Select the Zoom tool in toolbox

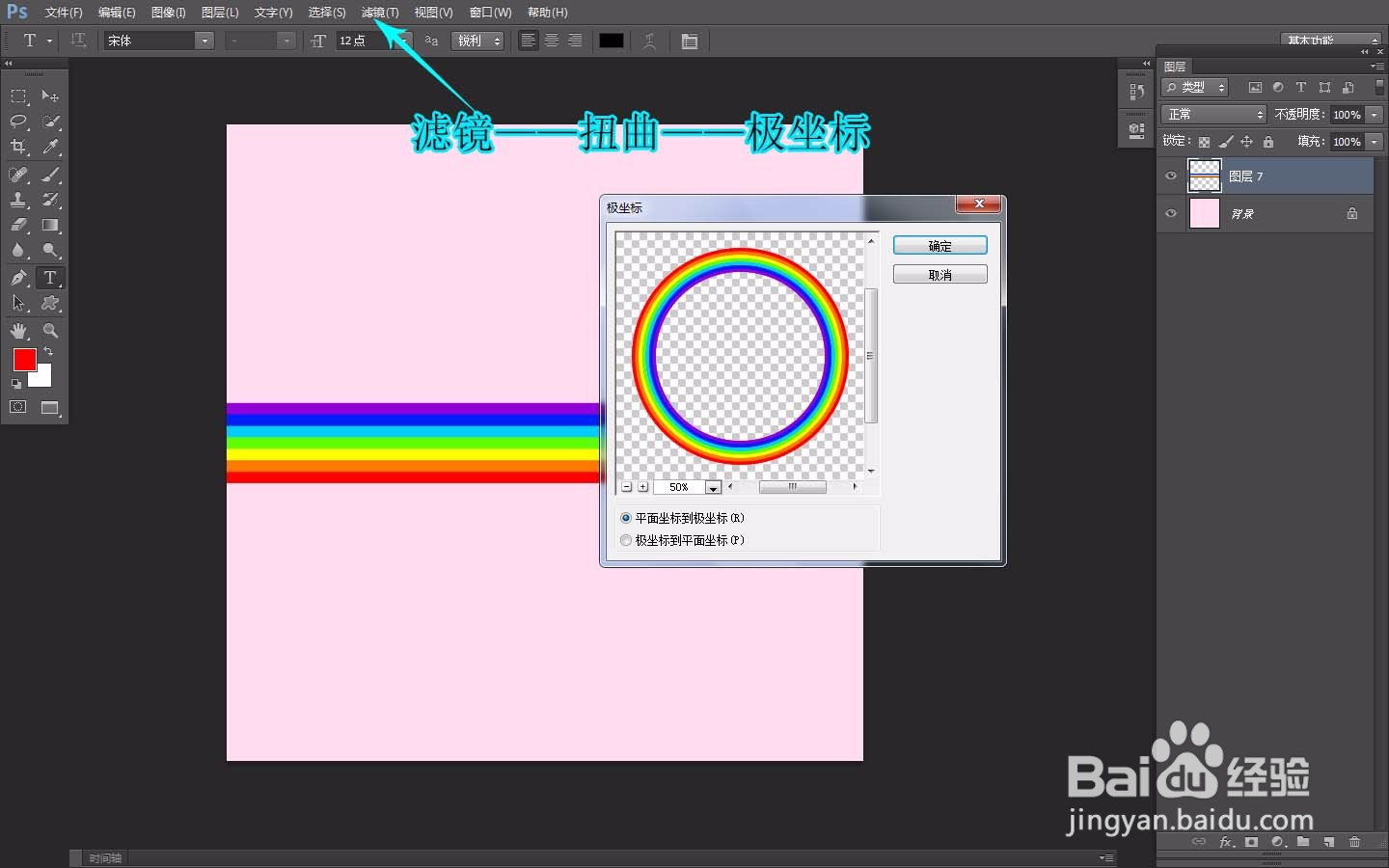(x=50, y=331)
